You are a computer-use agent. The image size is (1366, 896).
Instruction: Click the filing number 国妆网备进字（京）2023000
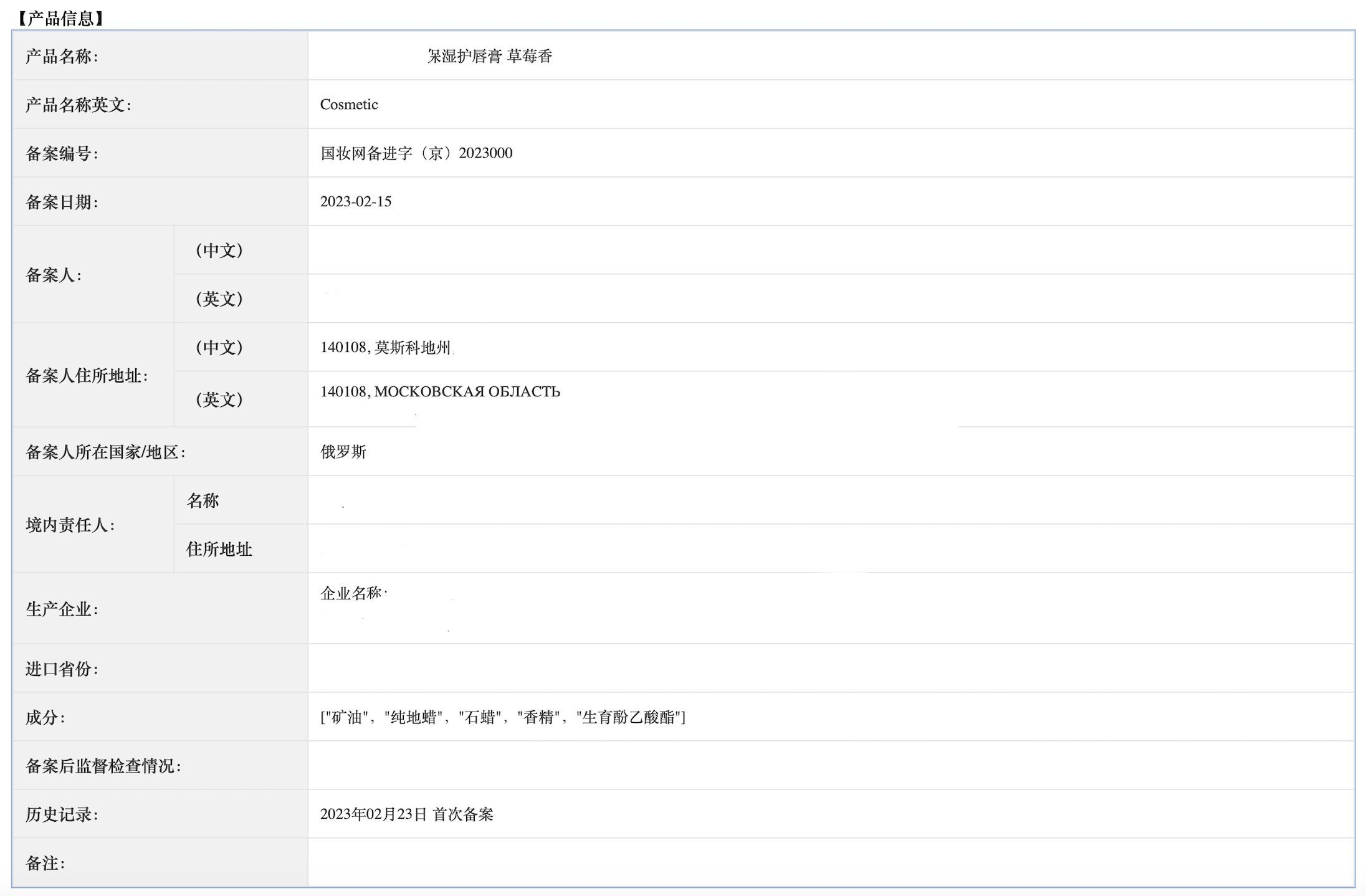click(x=416, y=153)
